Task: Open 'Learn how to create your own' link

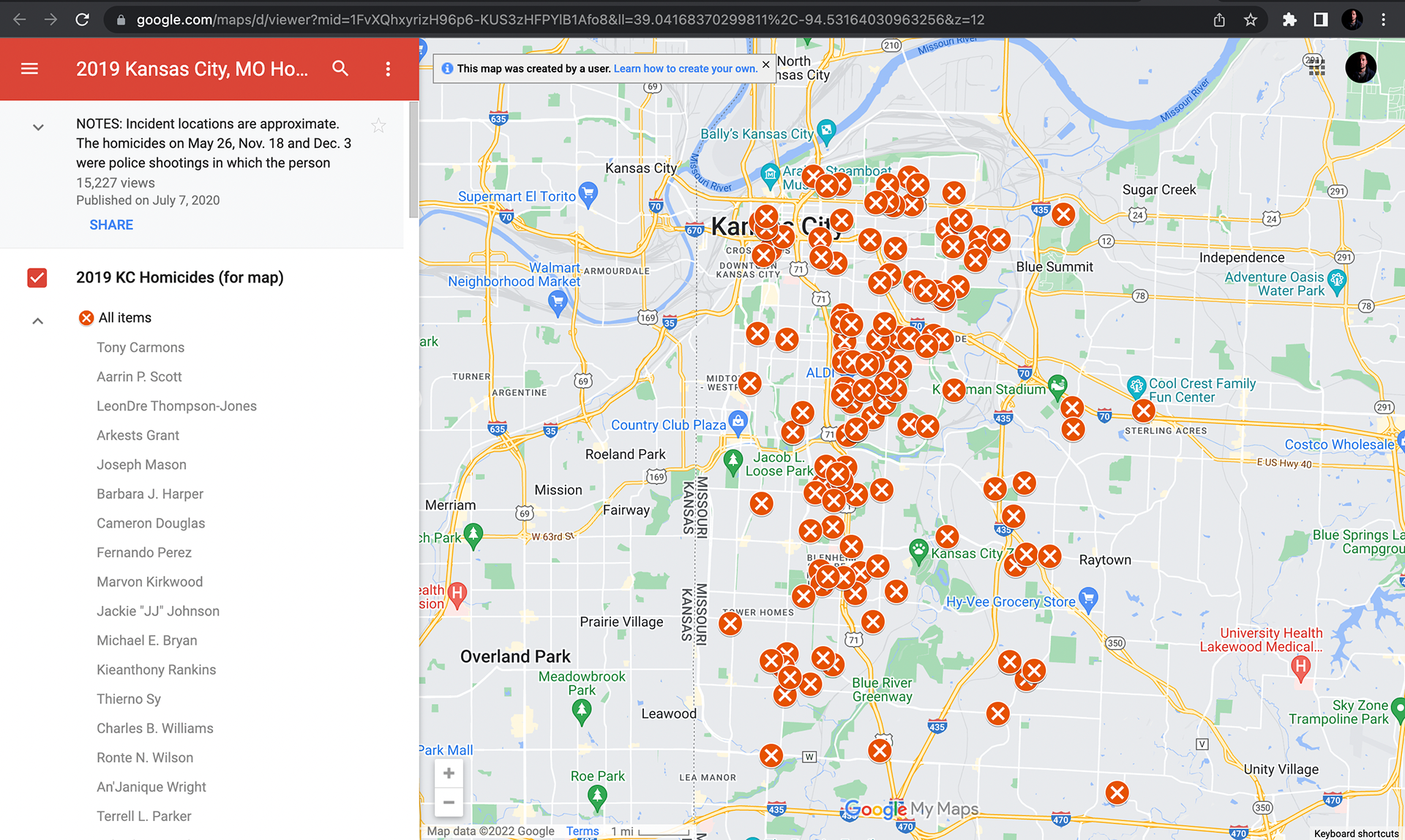Action: click(x=685, y=69)
